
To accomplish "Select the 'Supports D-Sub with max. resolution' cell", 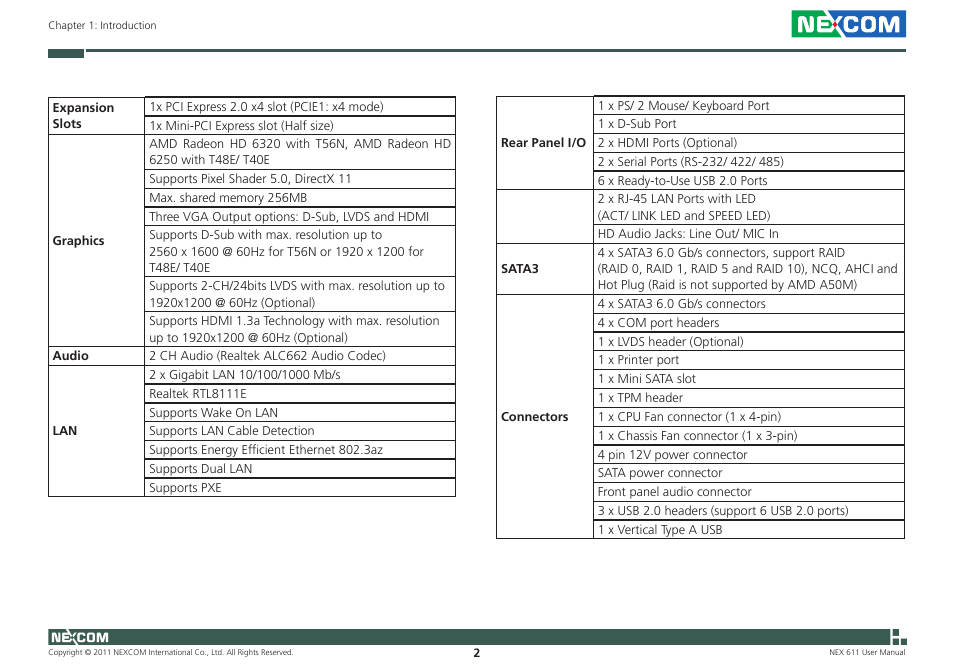I will click(300, 251).
